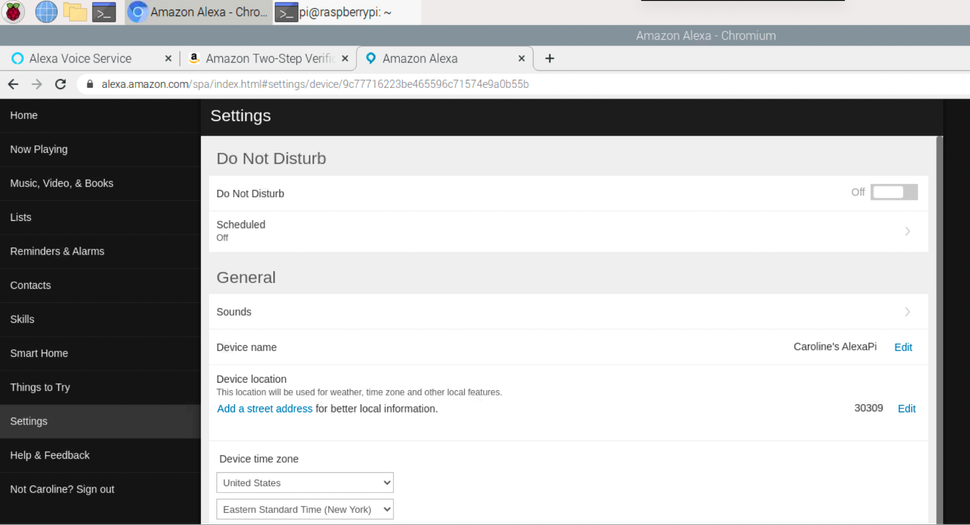Open Smart Home in the sidebar
The width and height of the screenshot is (970, 525).
coord(39,353)
